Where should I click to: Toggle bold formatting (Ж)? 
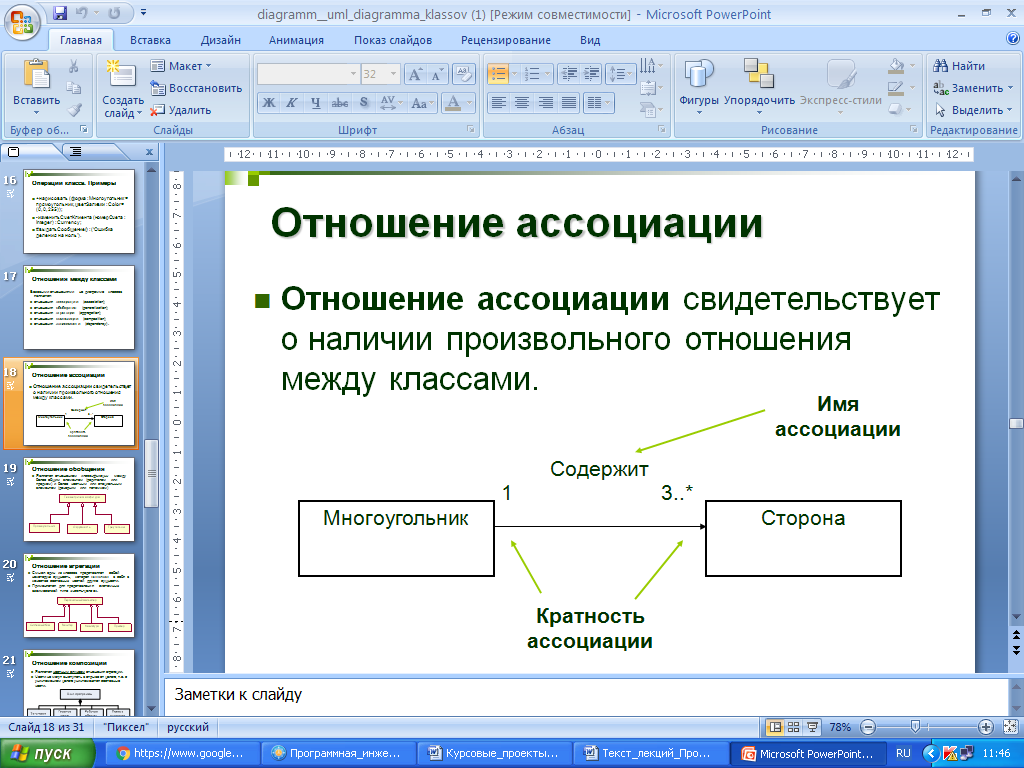click(268, 103)
